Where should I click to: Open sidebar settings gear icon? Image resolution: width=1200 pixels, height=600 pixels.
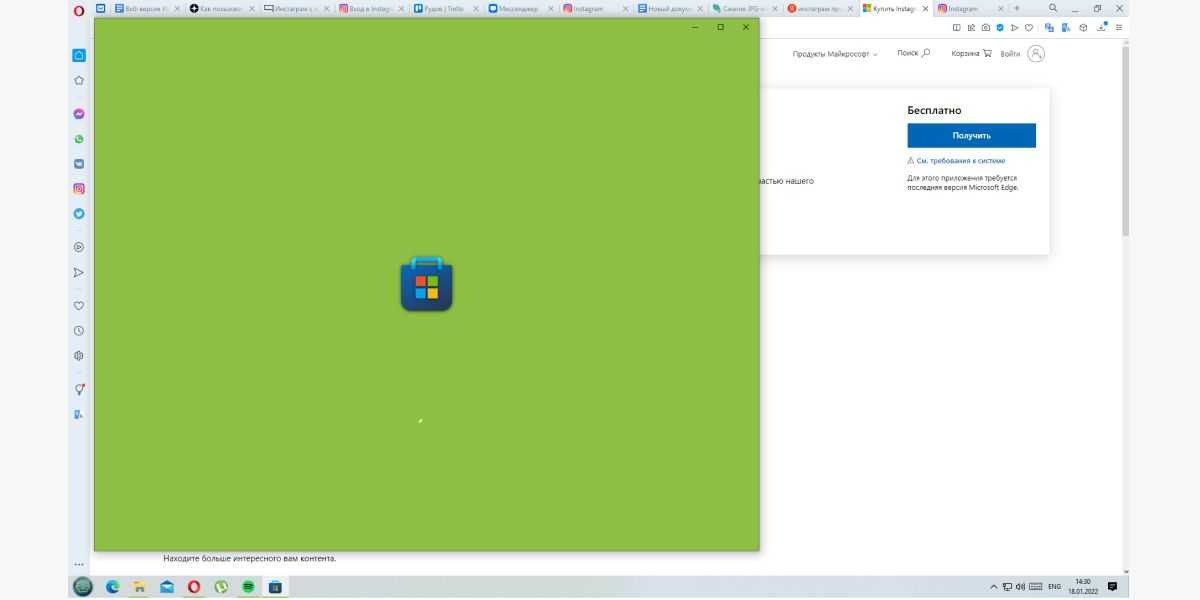point(79,356)
